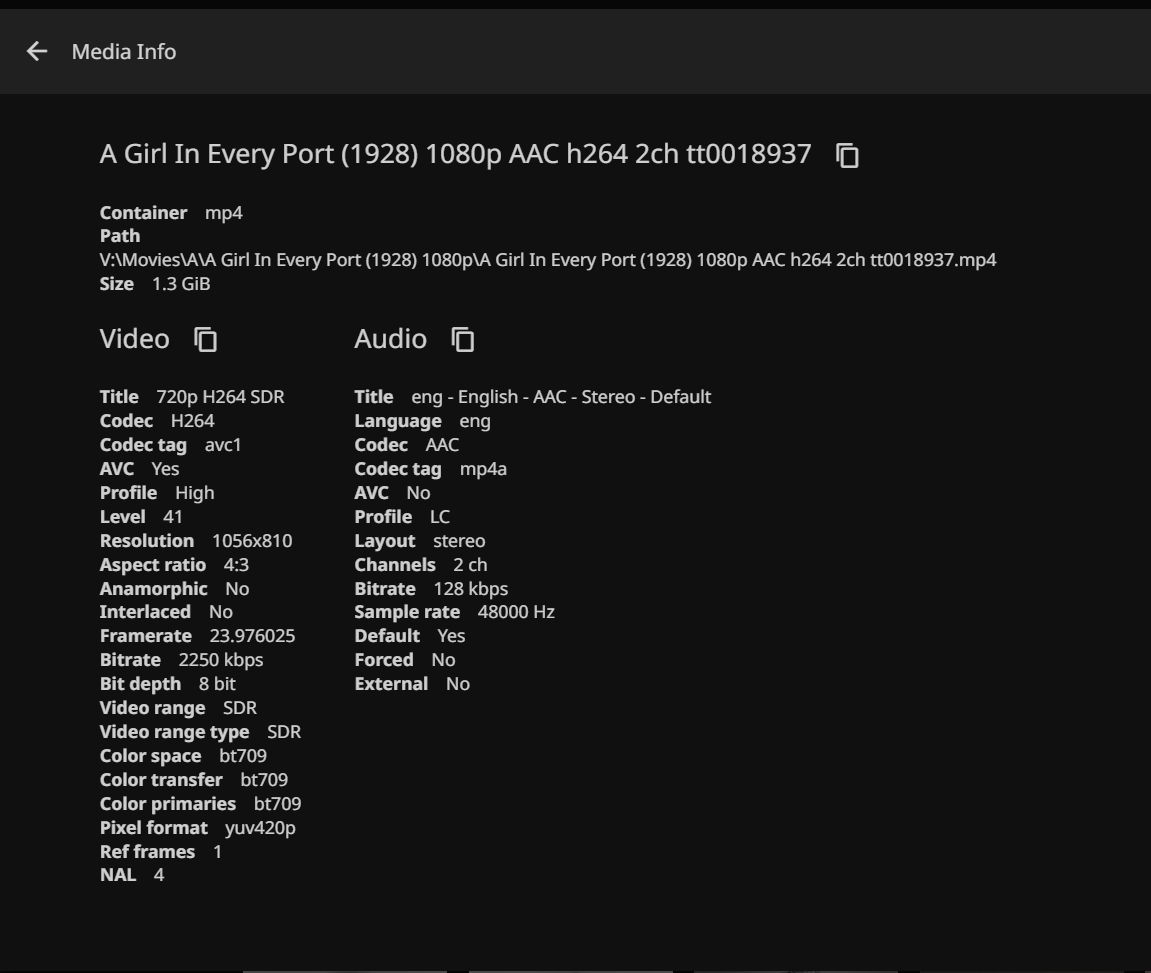This screenshot has height=973, width=1151.
Task: Click the codec tag value avc1
Action: point(223,445)
